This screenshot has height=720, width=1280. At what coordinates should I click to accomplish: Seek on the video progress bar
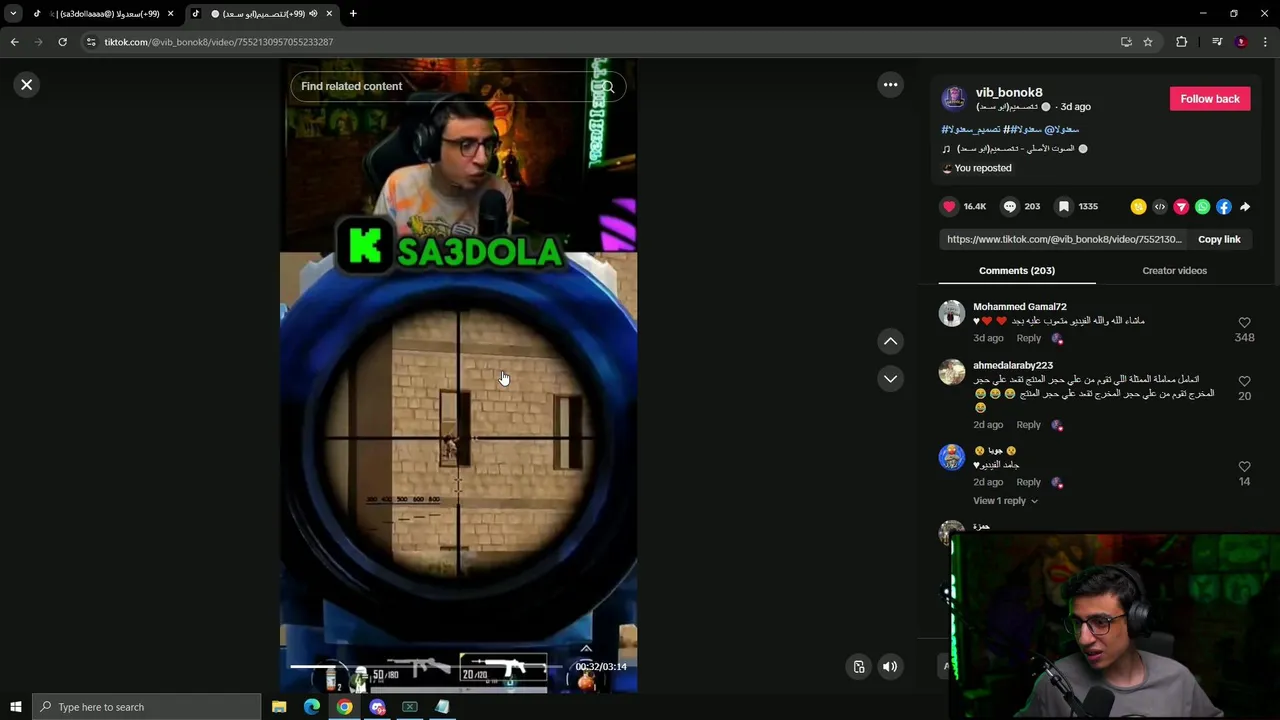click(x=425, y=667)
